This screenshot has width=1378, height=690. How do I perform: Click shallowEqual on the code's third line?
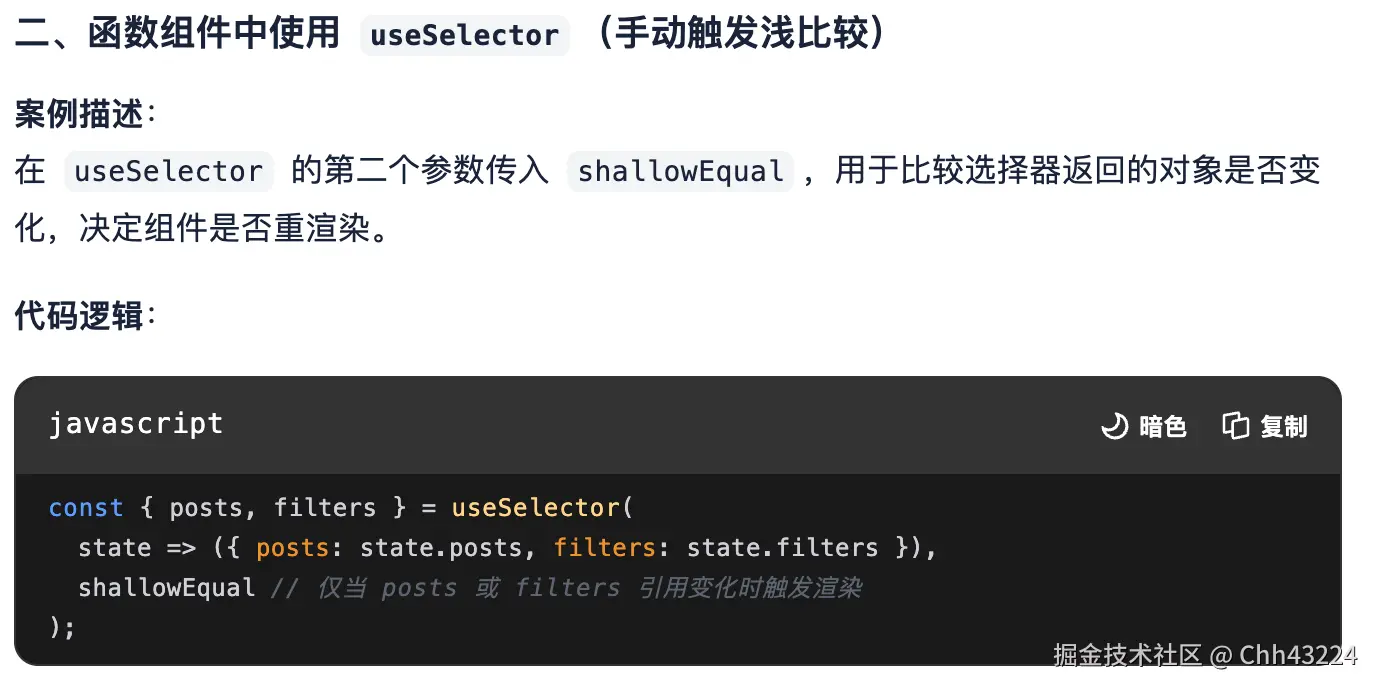point(167,588)
